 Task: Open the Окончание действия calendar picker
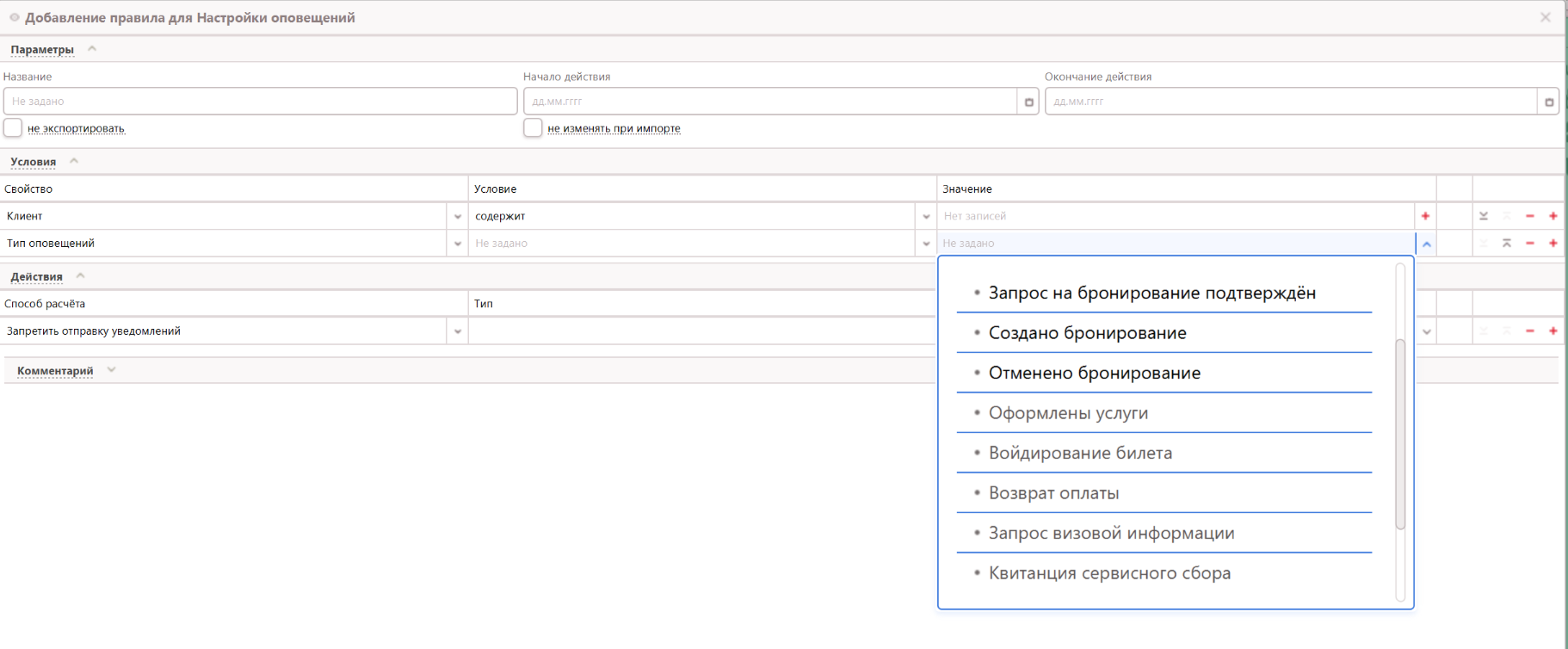point(1548,102)
